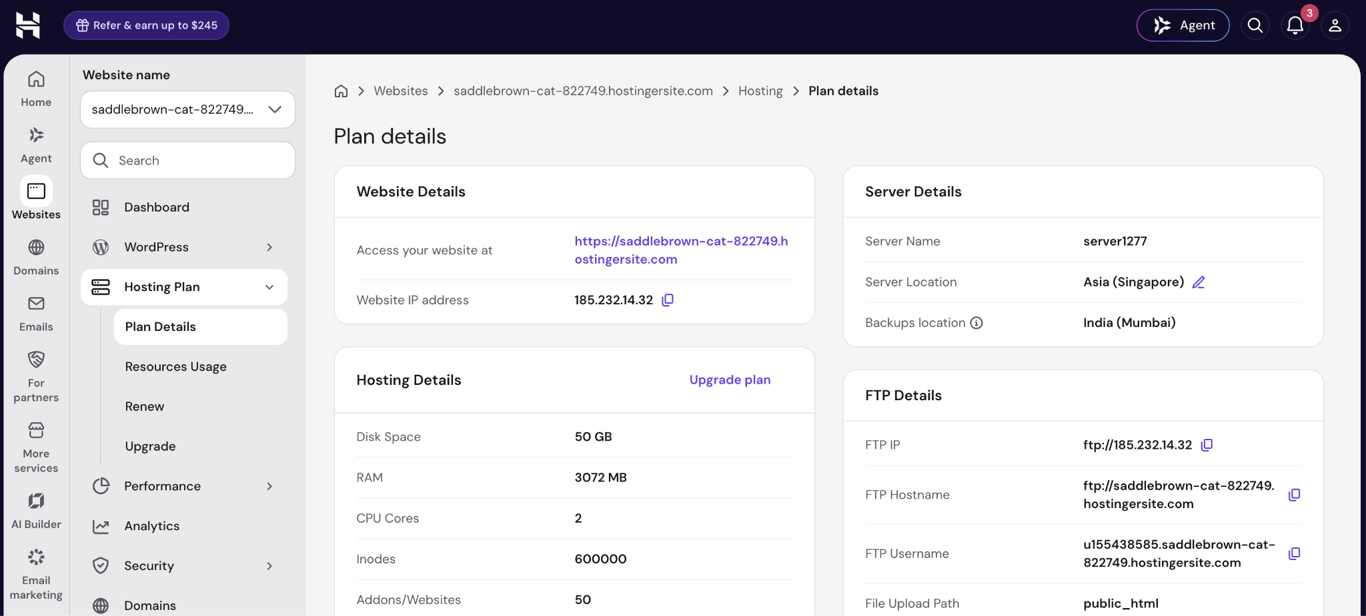Viewport: 1366px width, 616px height.
Task: Expand the Security submenu chevron
Action: click(x=270, y=566)
